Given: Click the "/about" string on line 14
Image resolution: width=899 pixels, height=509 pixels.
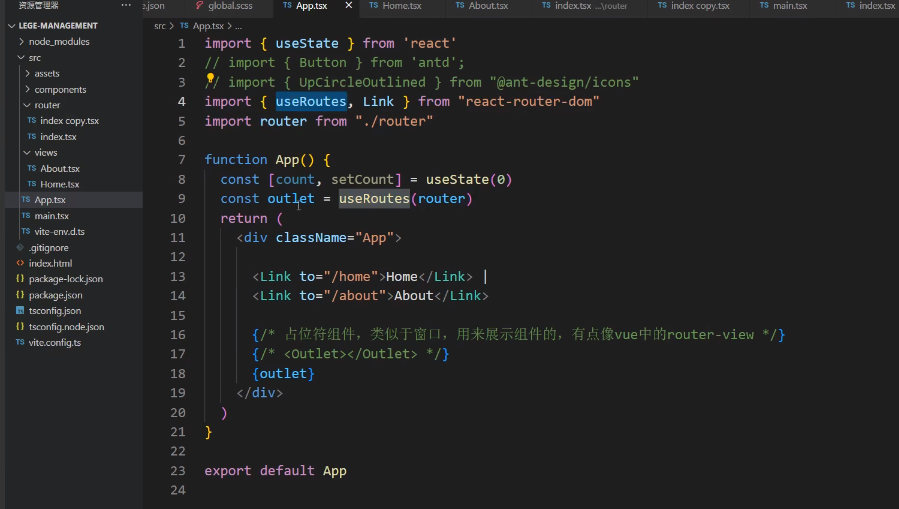Looking at the screenshot, I should (x=354, y=296).
